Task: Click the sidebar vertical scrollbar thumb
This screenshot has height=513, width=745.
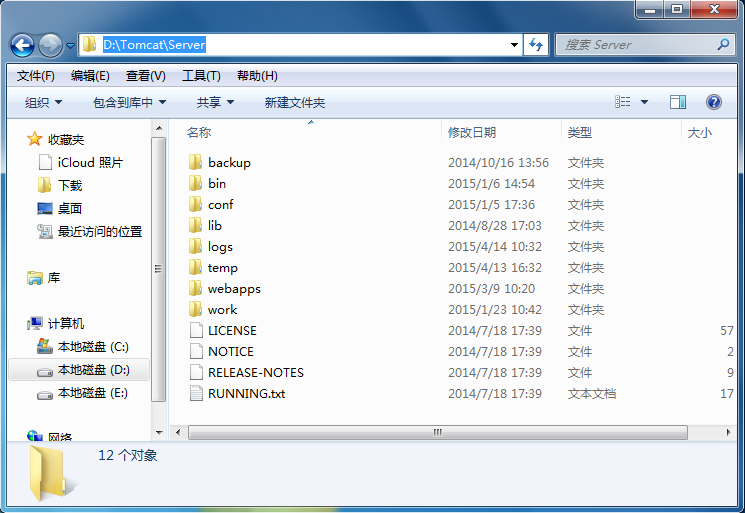Action: click(159, 269)
